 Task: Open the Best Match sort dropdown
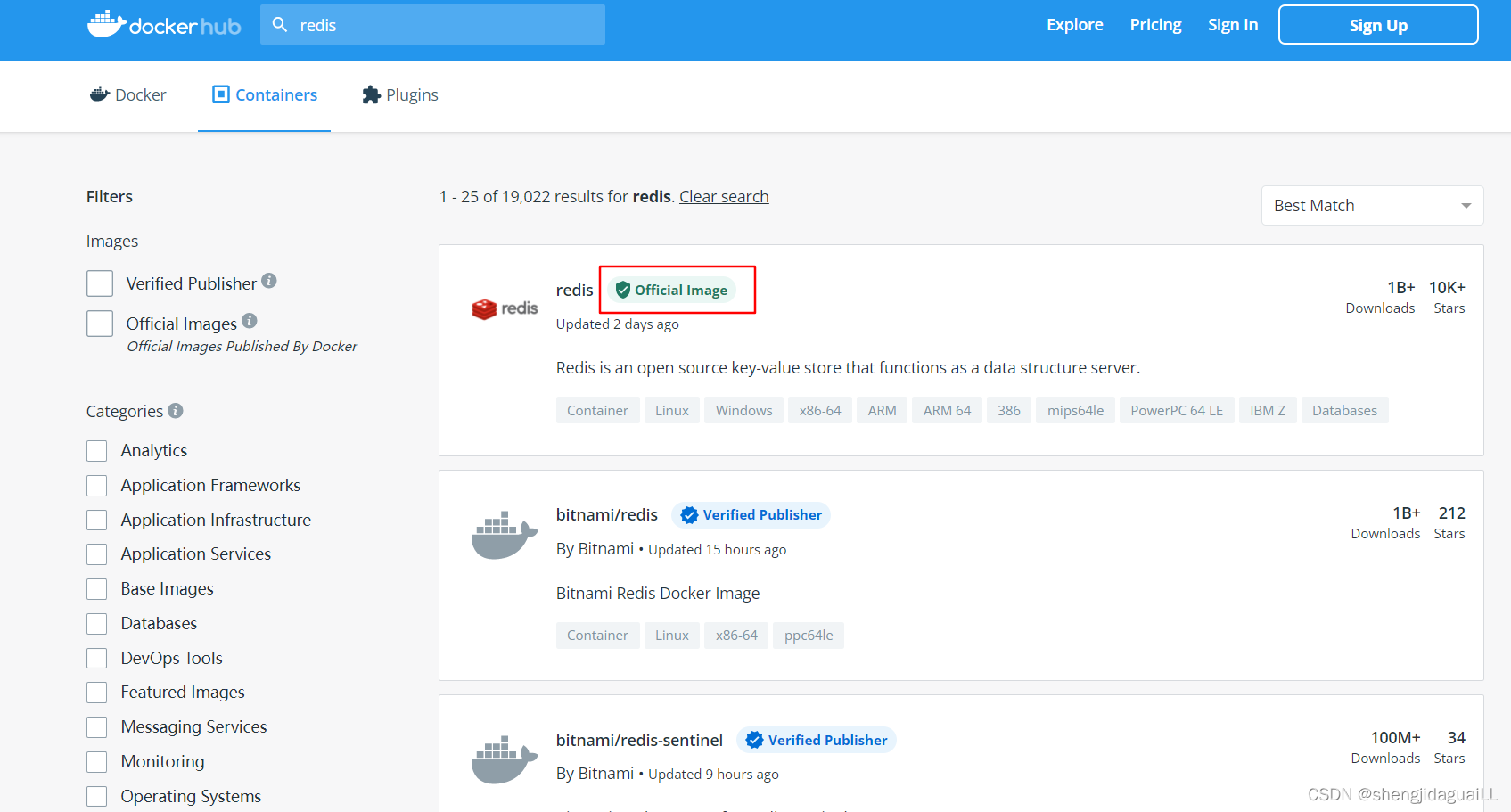[x=1372, y=206]
